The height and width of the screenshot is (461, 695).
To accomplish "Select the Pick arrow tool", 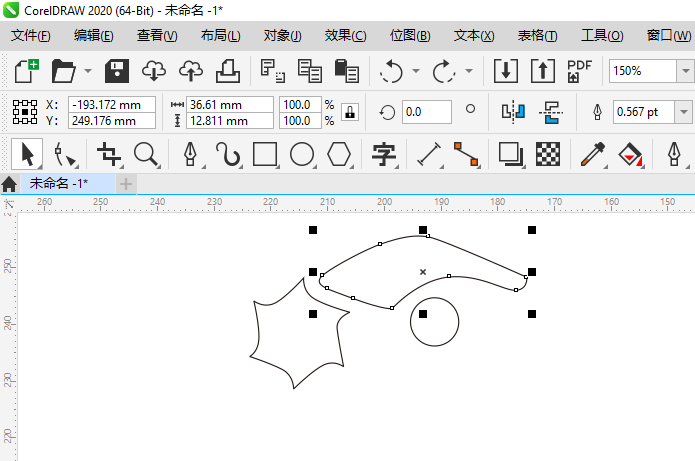I will point(27,154).
